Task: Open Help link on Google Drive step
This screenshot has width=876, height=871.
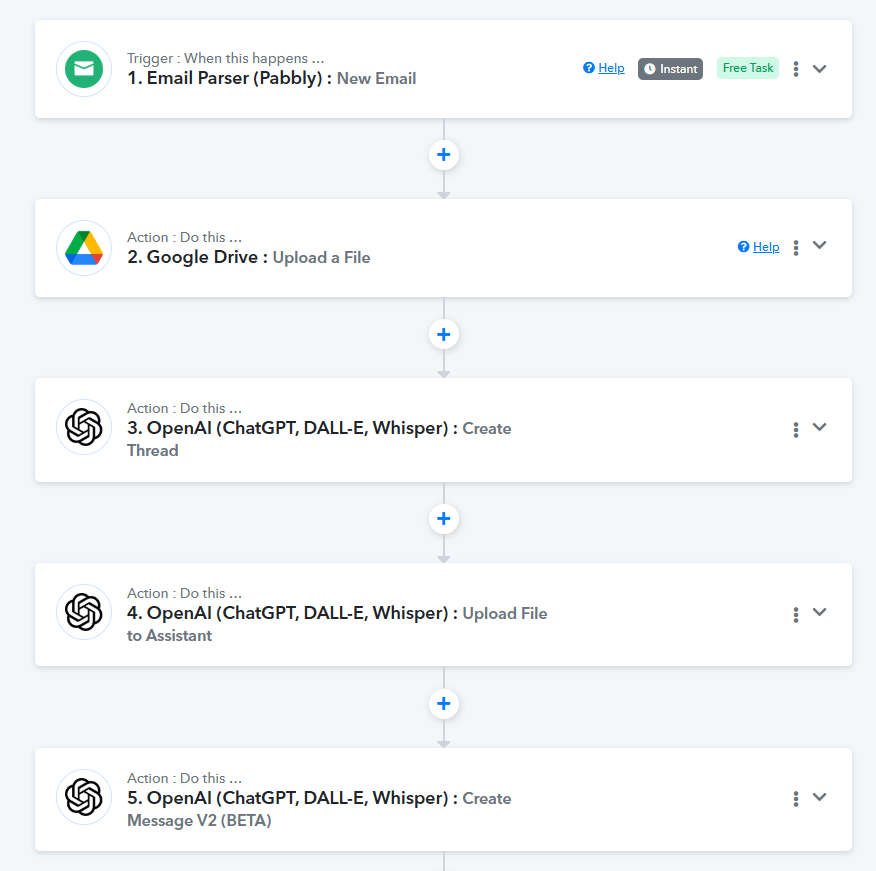Action: click(x=759, y=247)
